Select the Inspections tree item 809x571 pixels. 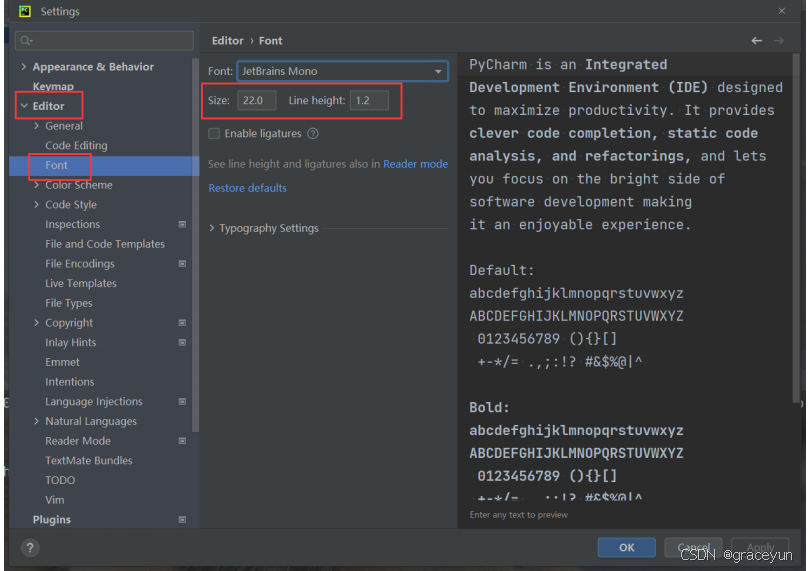(x=72, y=224)
